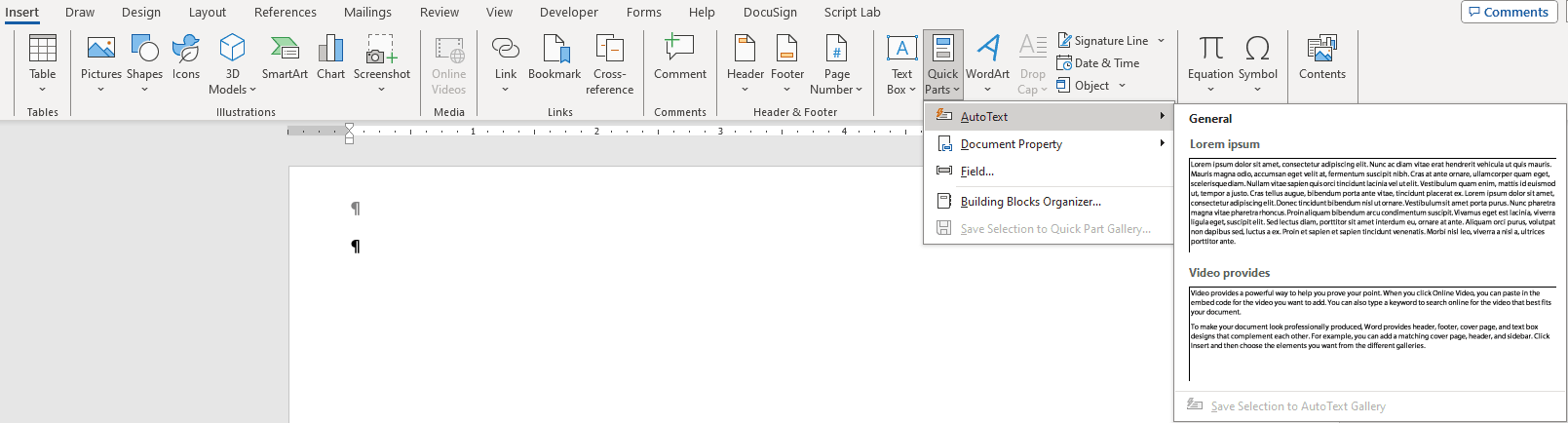
Task: Add a Bookmark
Action: click(x=555, y=58)
